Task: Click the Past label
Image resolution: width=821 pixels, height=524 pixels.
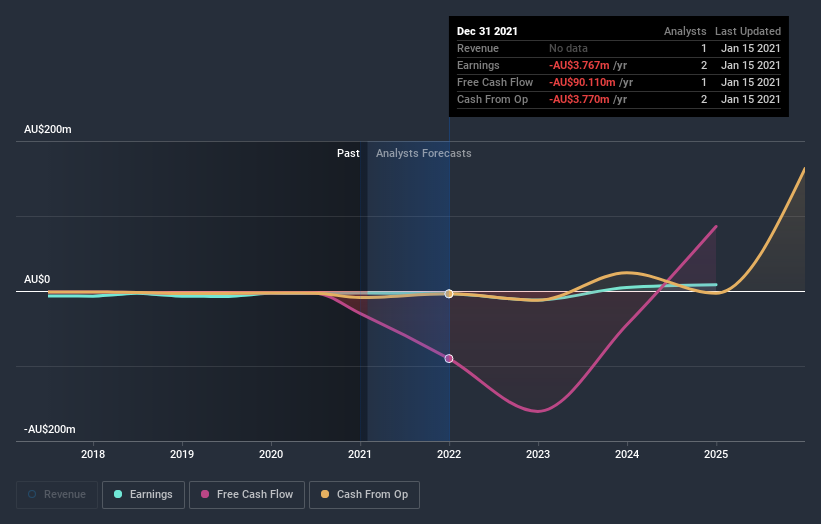Action: (348, 153)
